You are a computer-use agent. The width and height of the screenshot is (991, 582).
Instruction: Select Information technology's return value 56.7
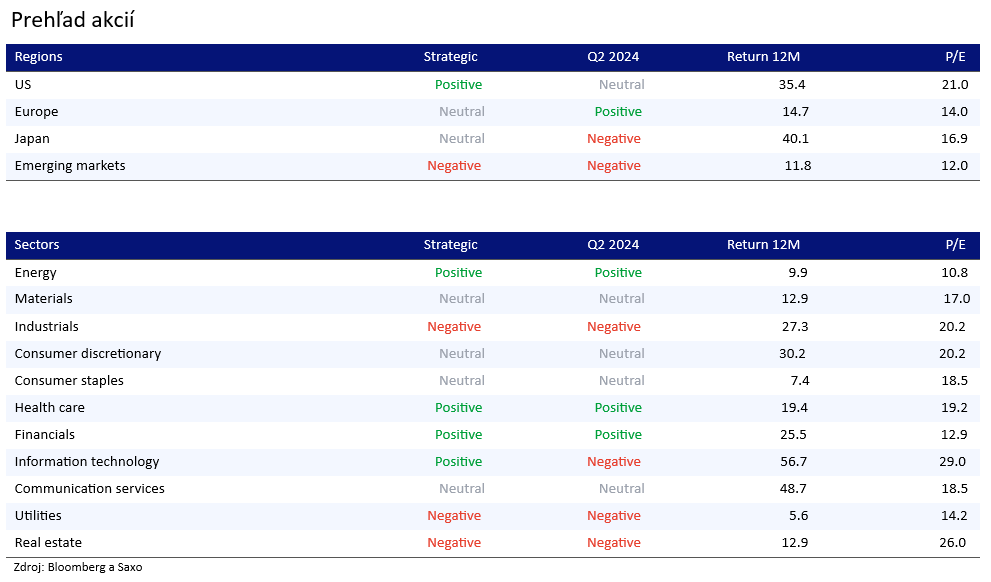pos(796,462)
